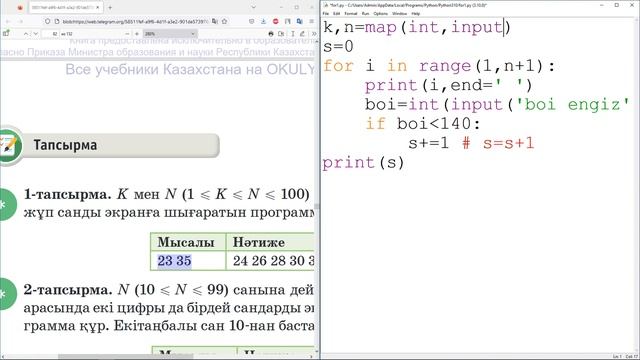Image resolution: width=640 pixels, height=360 pixels.
Task: Bookmark this page with the star
Action: 224,21
